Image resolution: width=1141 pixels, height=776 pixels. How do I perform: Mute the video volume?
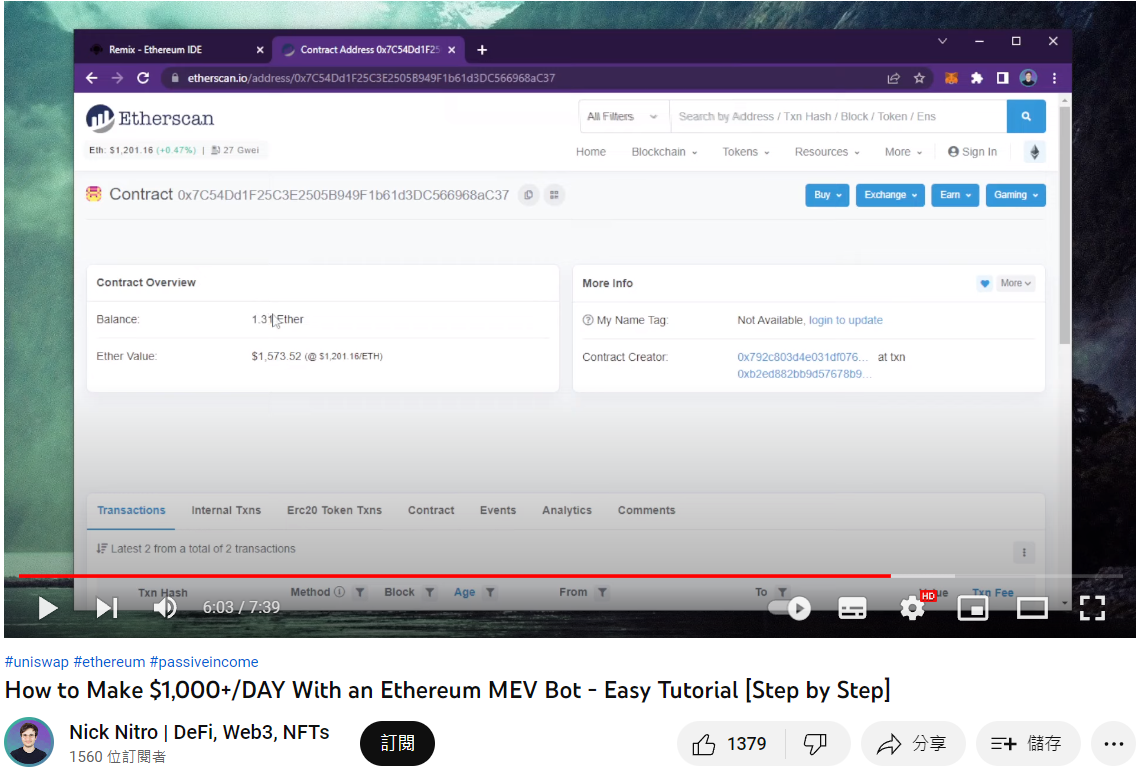coord(165,608)
